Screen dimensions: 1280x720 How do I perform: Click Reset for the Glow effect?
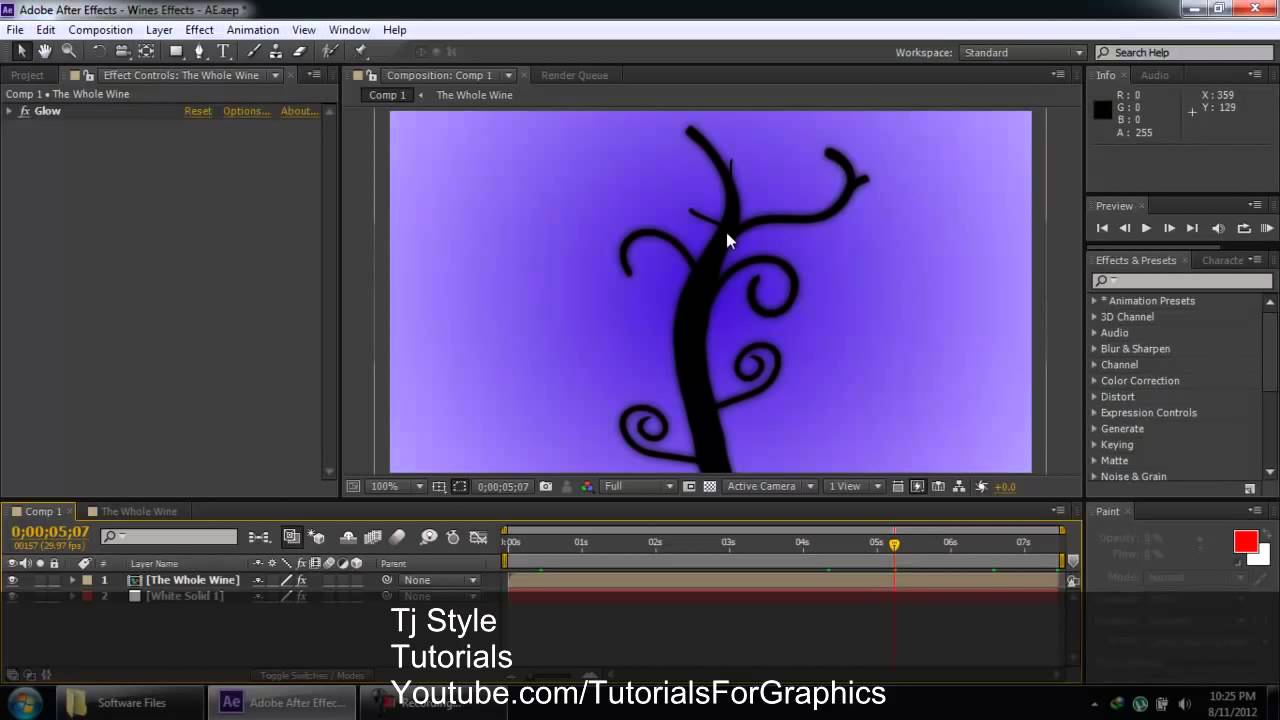198,111
